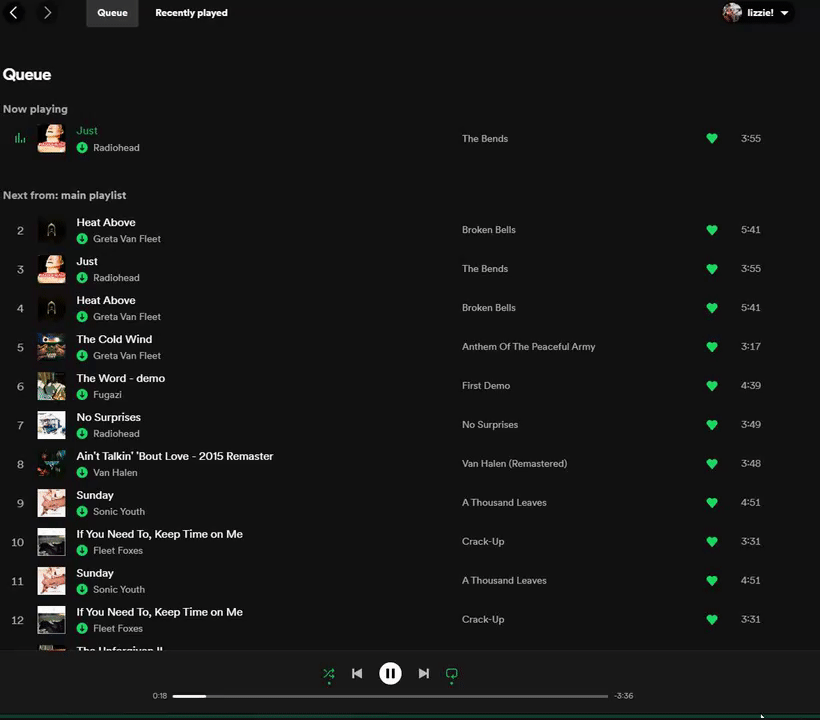Open the No Surprises album link
The height and width of the screenshot is (720, 820).
[489, 425]
